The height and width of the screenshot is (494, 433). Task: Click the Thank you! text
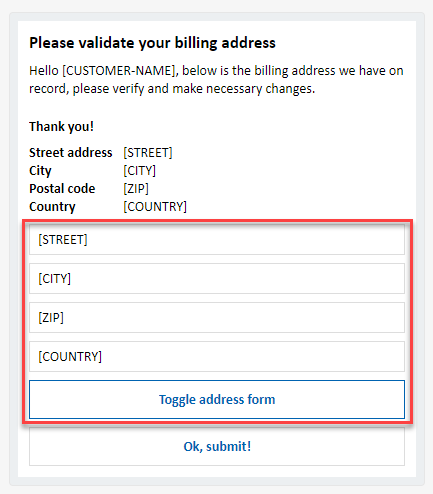click(x=61, y=127)
